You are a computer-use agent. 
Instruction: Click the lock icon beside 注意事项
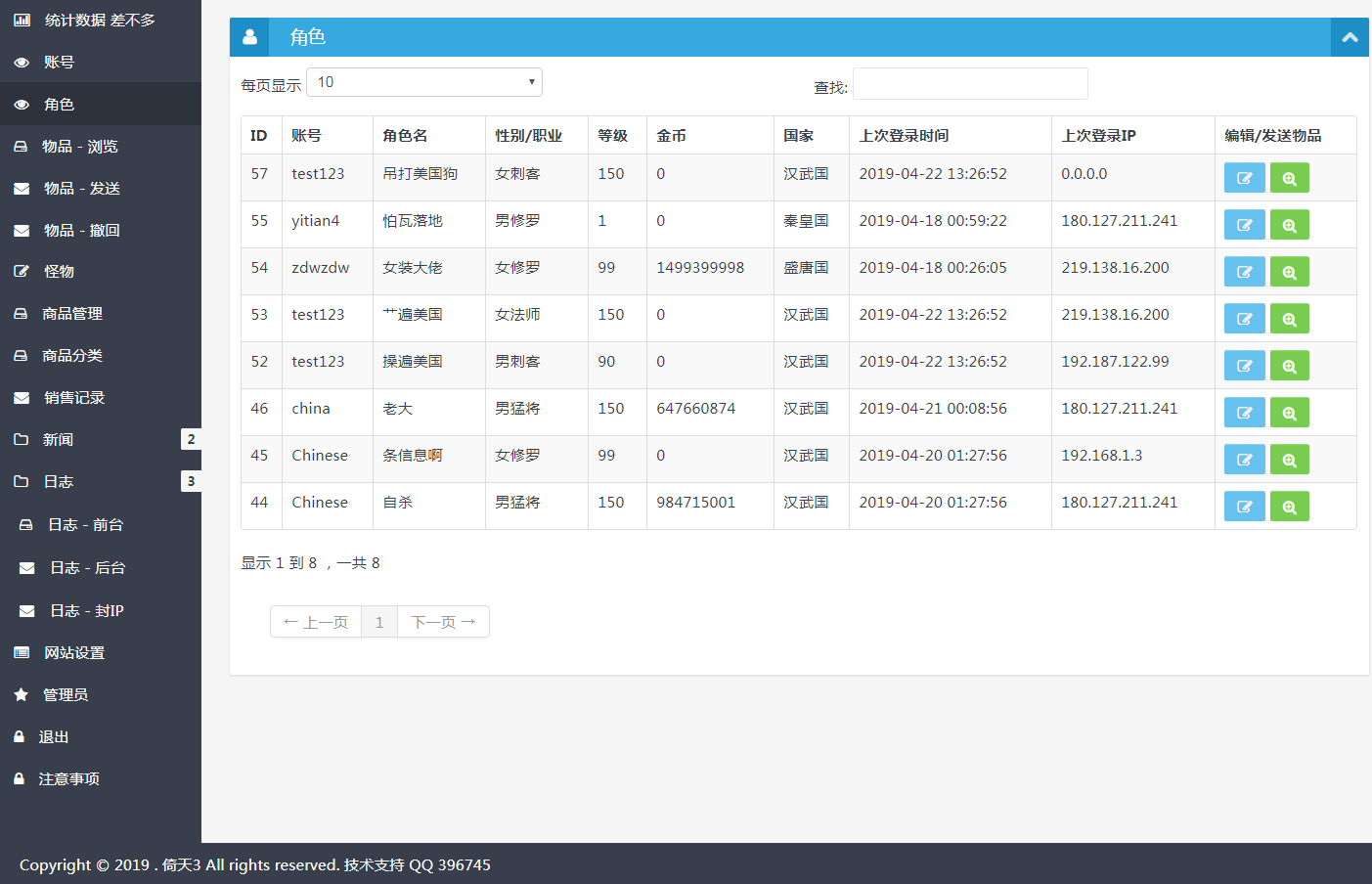click(x=19, y=779)
